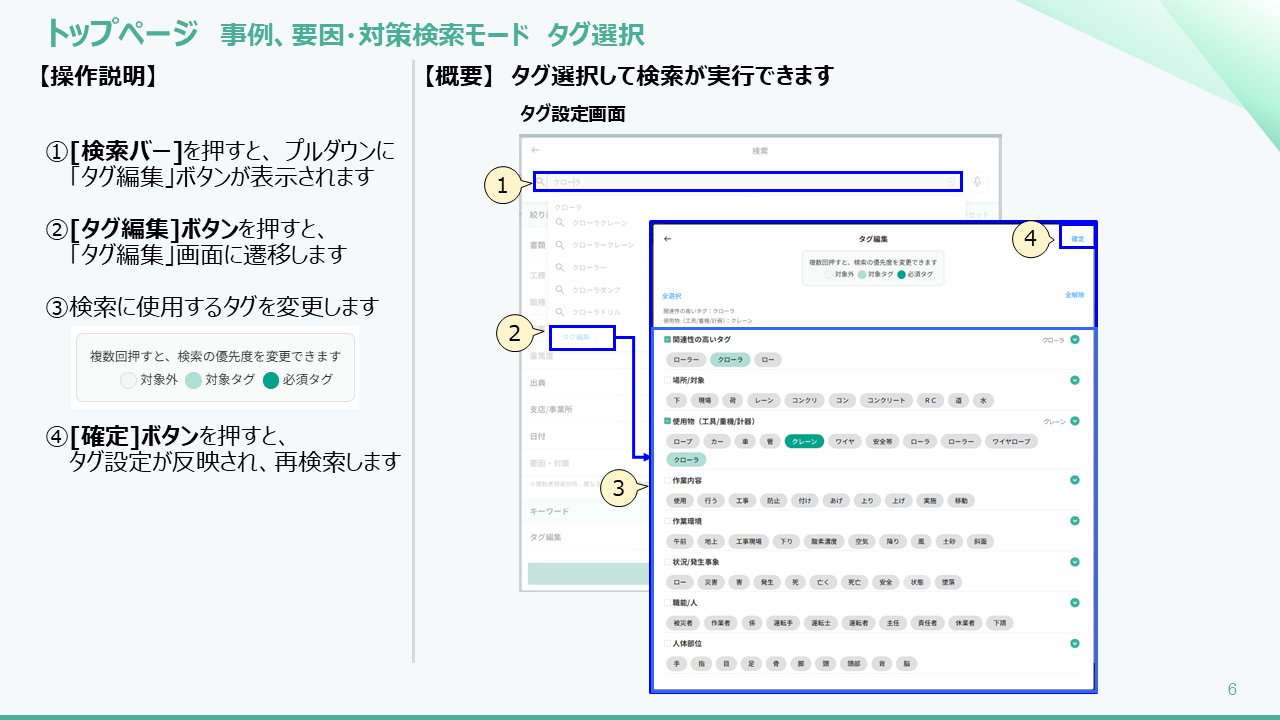Check the 場所/対象 category checkbox
This screenshot has height=720, width=1280.
pyautogui.click(x=667, y=380)
